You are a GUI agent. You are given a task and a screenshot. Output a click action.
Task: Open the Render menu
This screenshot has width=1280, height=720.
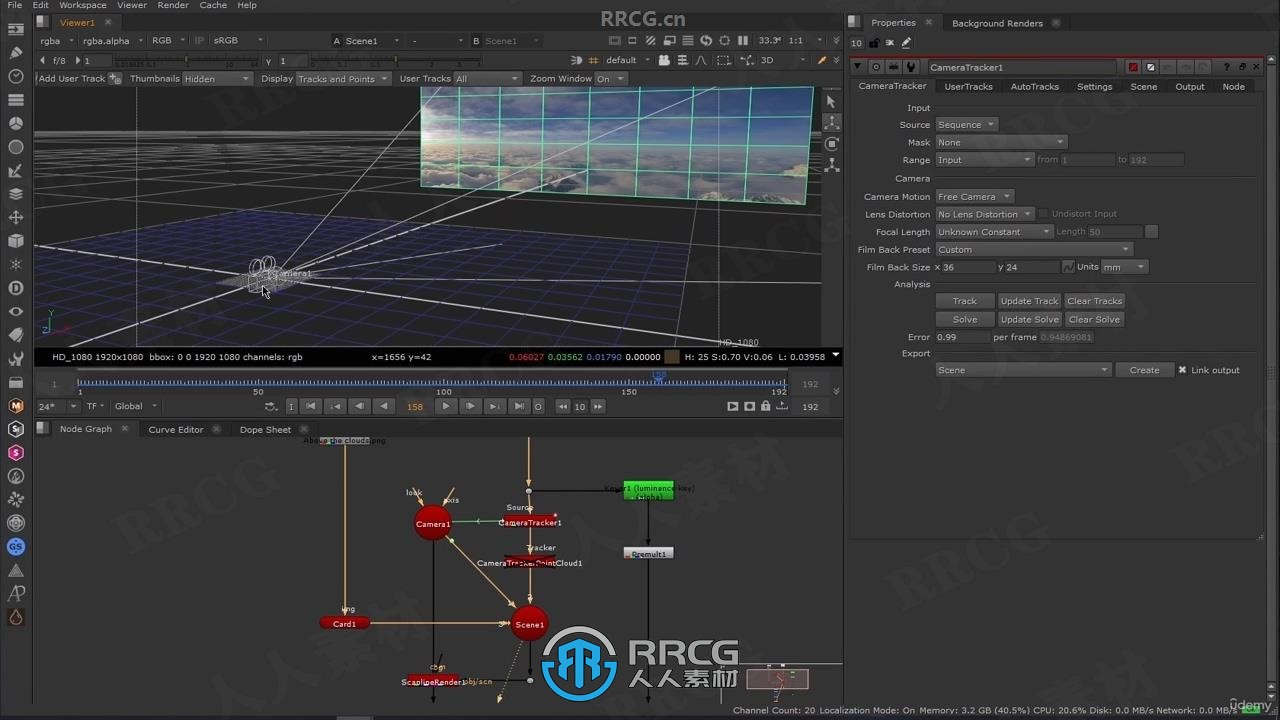tap(173, 5)
